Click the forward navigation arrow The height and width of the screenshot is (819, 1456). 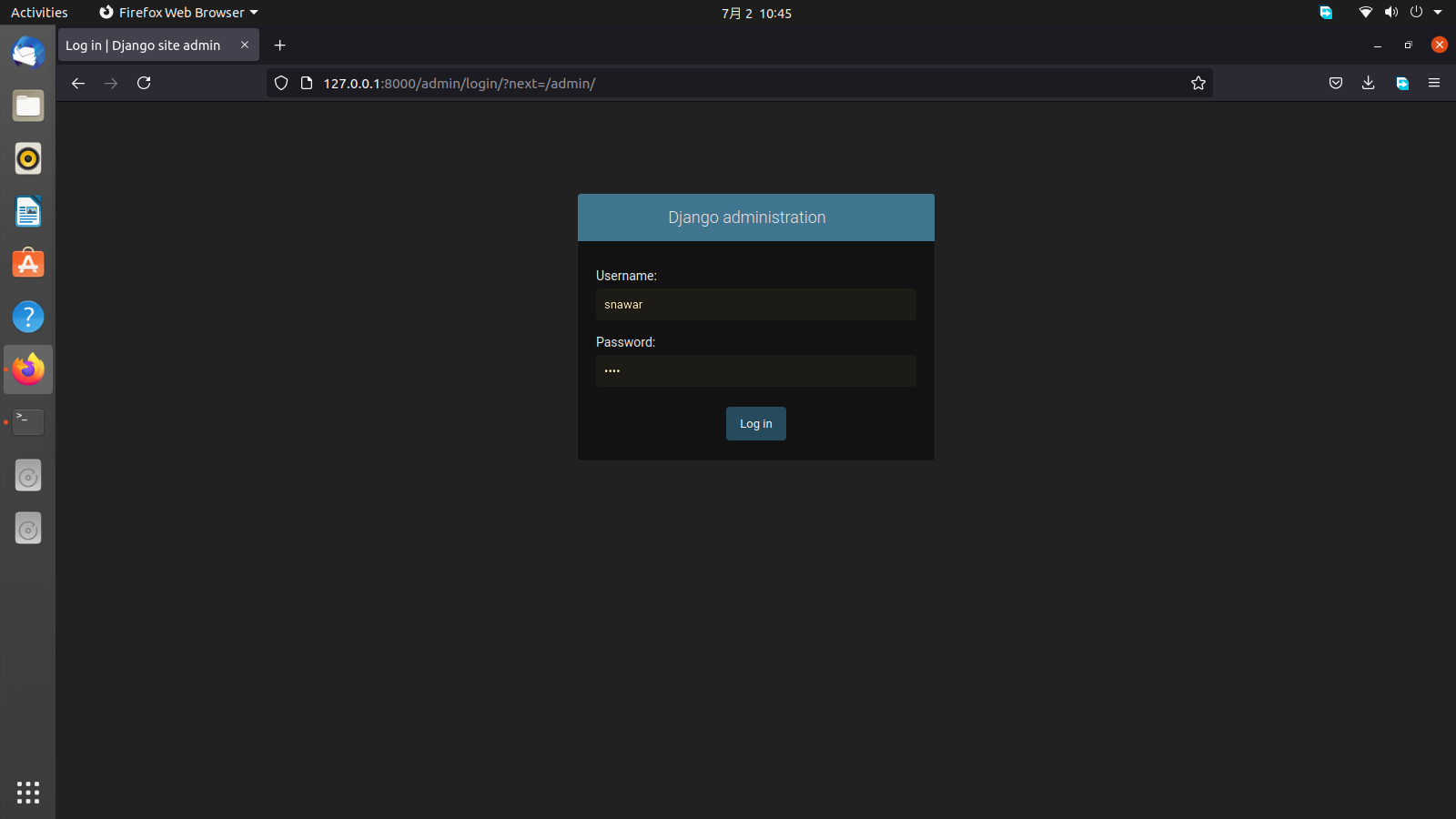pos(111,83)
